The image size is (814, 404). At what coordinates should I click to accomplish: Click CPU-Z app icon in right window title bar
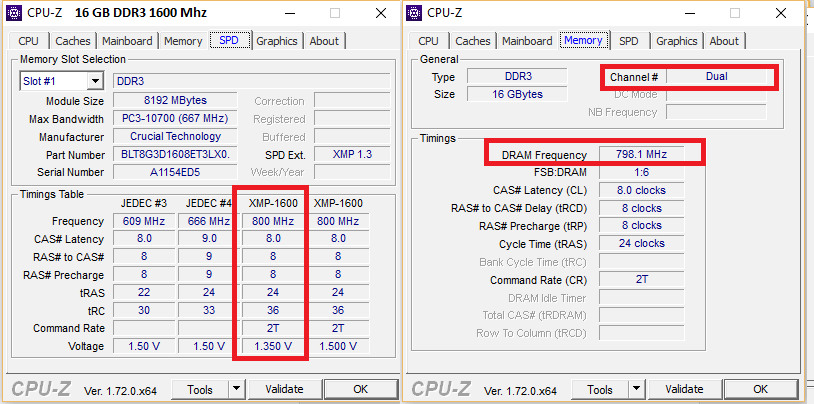point(413,13)
